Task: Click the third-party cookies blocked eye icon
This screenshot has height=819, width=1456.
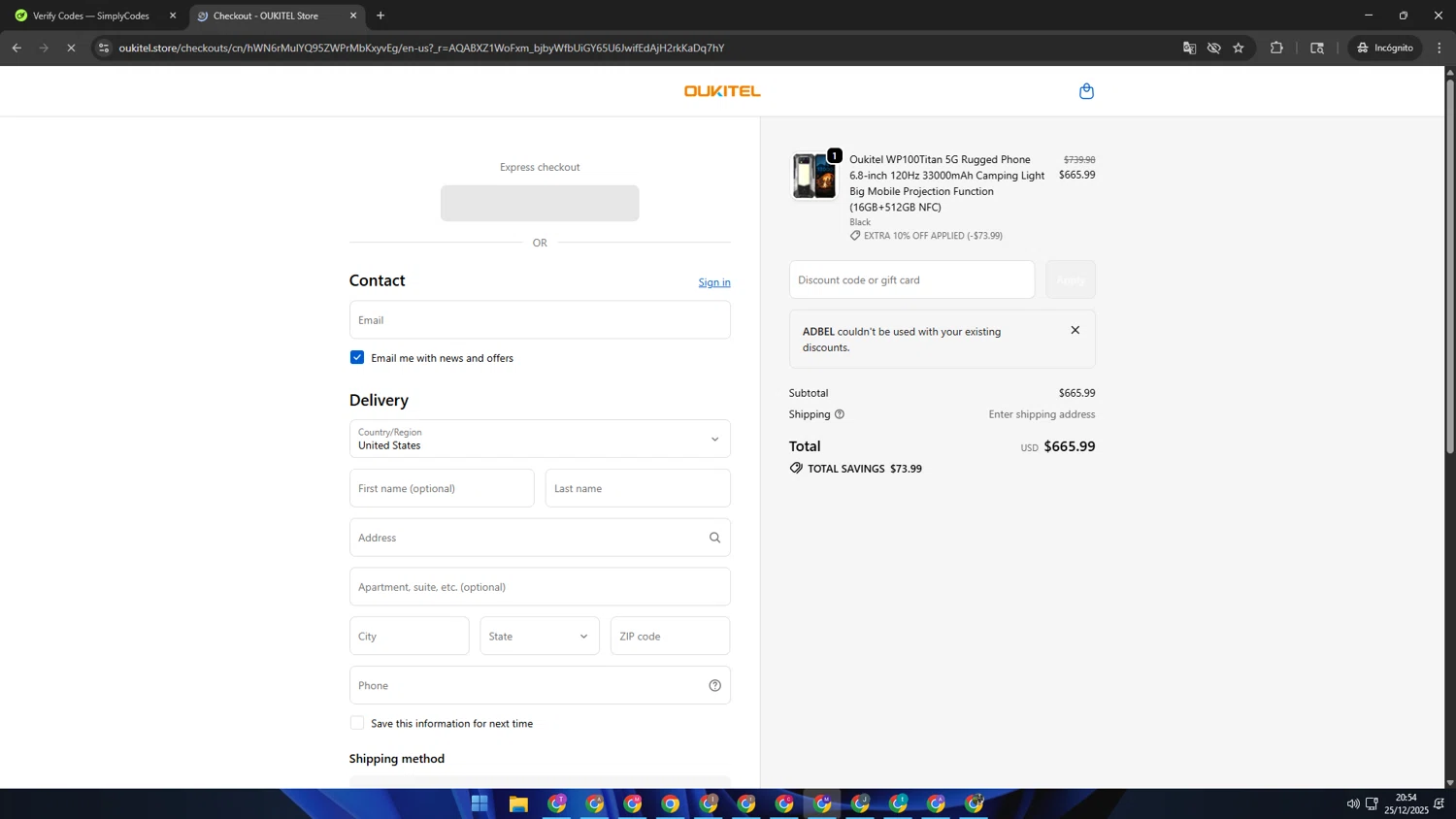Action: click(x=1213, y=48)
